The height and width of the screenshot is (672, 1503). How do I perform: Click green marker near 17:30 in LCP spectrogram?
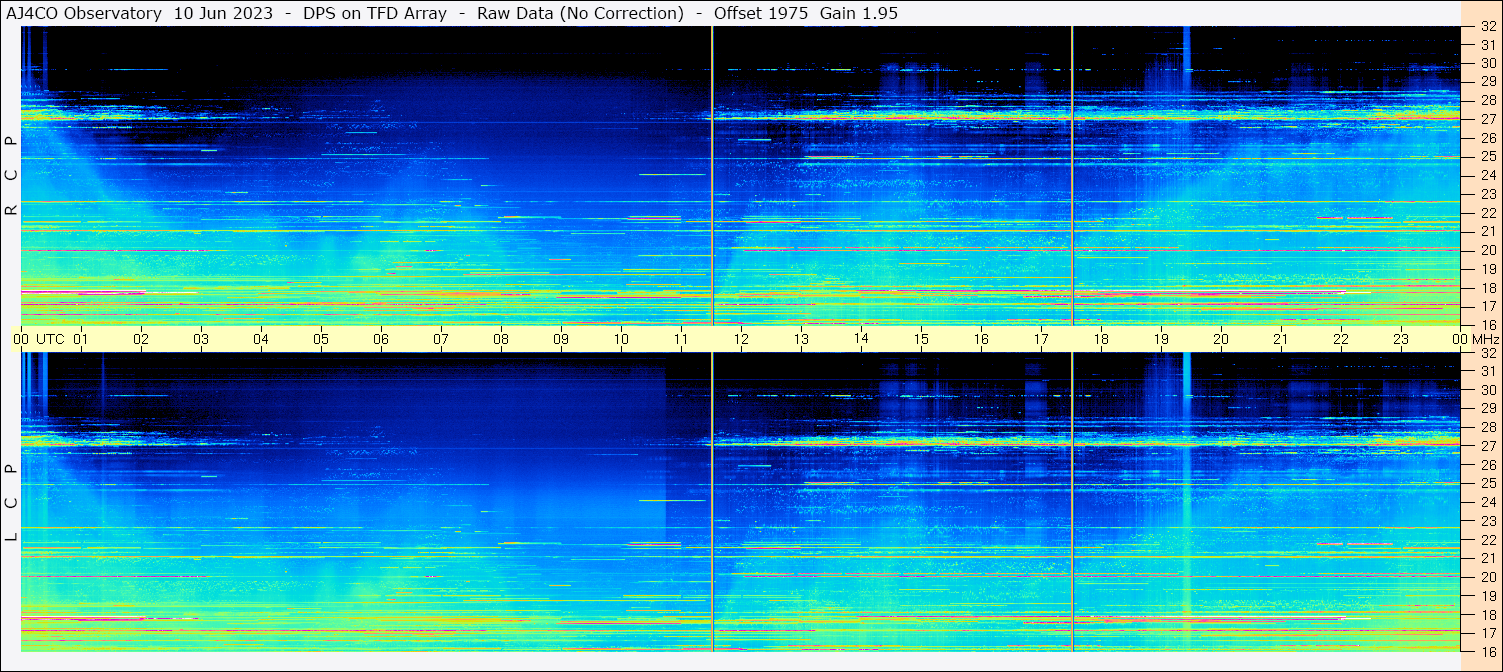(x=1072, y=502)
